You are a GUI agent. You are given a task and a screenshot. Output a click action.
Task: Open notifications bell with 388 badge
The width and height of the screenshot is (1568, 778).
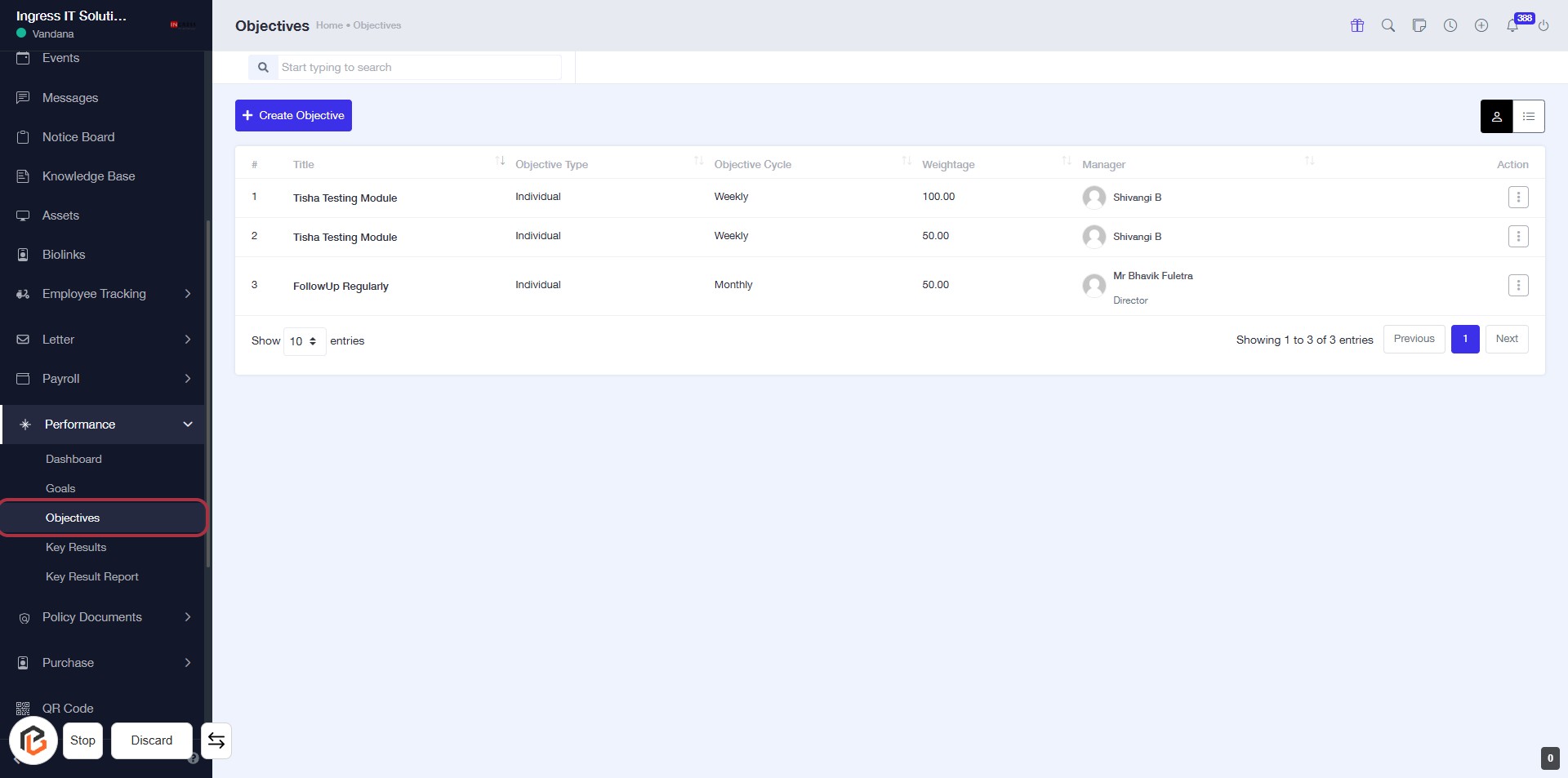click(x=1512, y=25)
